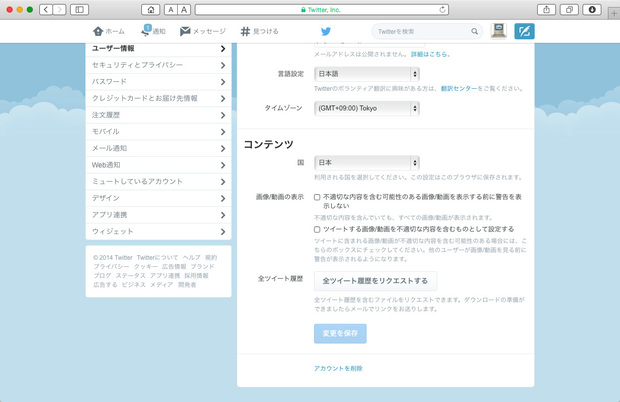Image resolution: width=620 pixels, height=402 pixels.
Task: Open the profile avatar menu
Action: (499, 32)
